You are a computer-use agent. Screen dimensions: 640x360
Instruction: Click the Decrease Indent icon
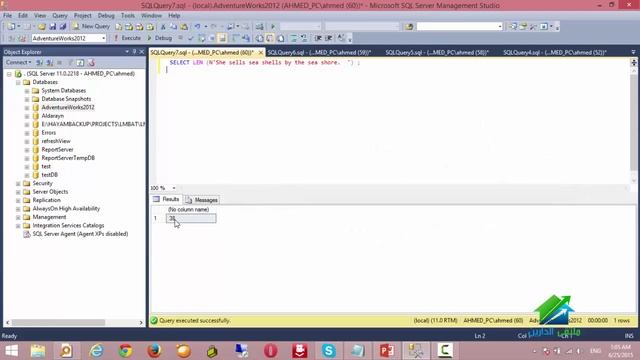click(318, 38)
